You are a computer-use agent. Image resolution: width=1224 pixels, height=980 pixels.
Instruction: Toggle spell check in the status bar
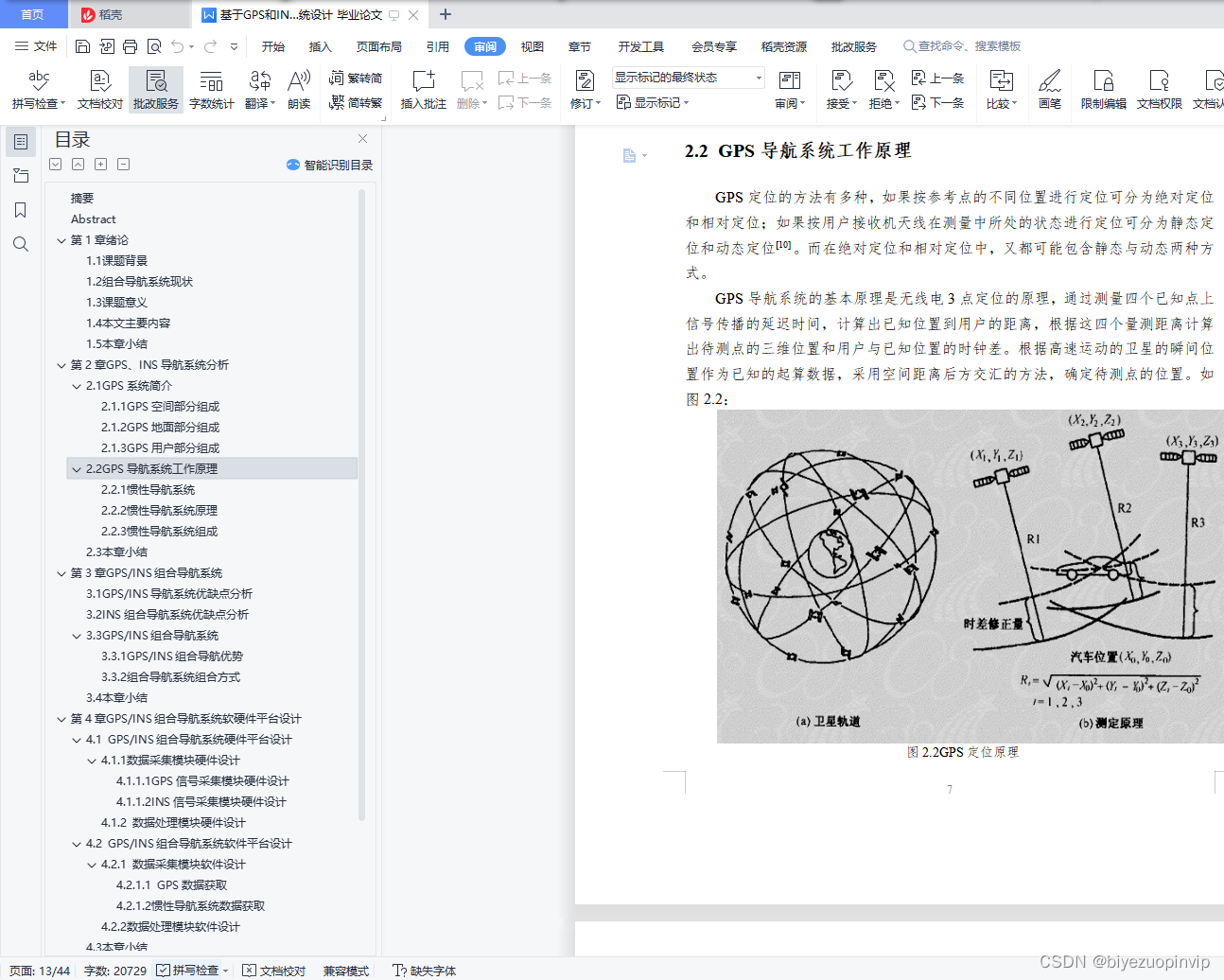coord(192,971)
